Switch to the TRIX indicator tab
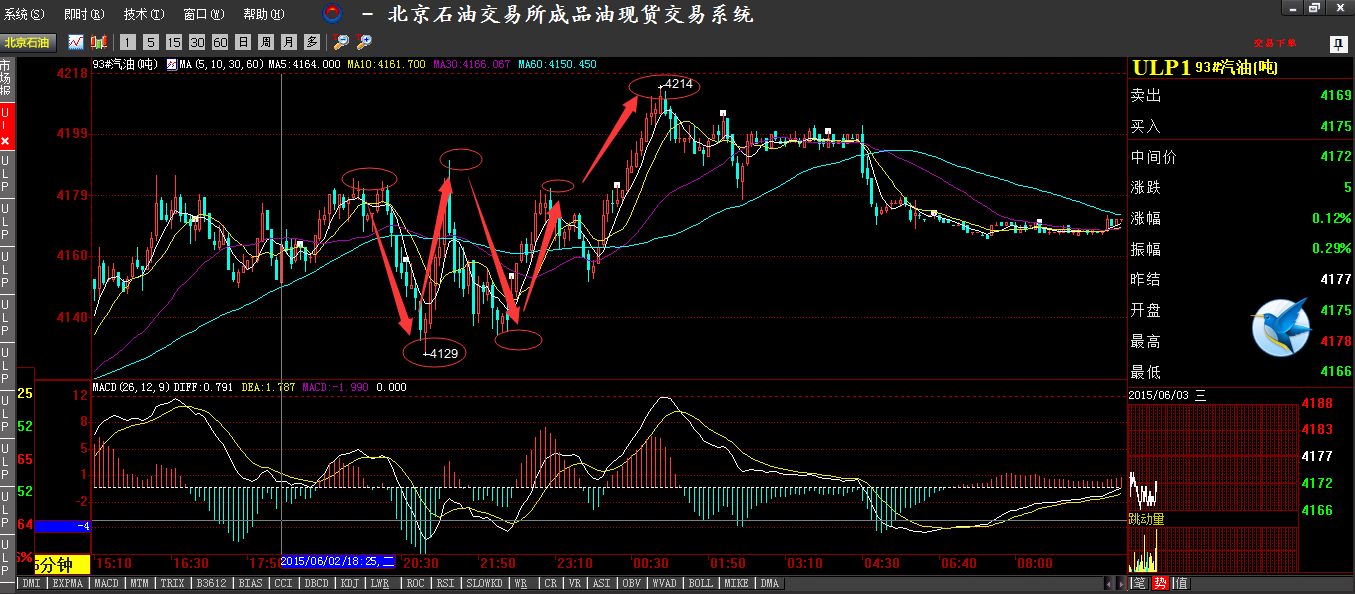This screenshot has width=1355, height=594. pyautogui.click(x=173, y=583)
